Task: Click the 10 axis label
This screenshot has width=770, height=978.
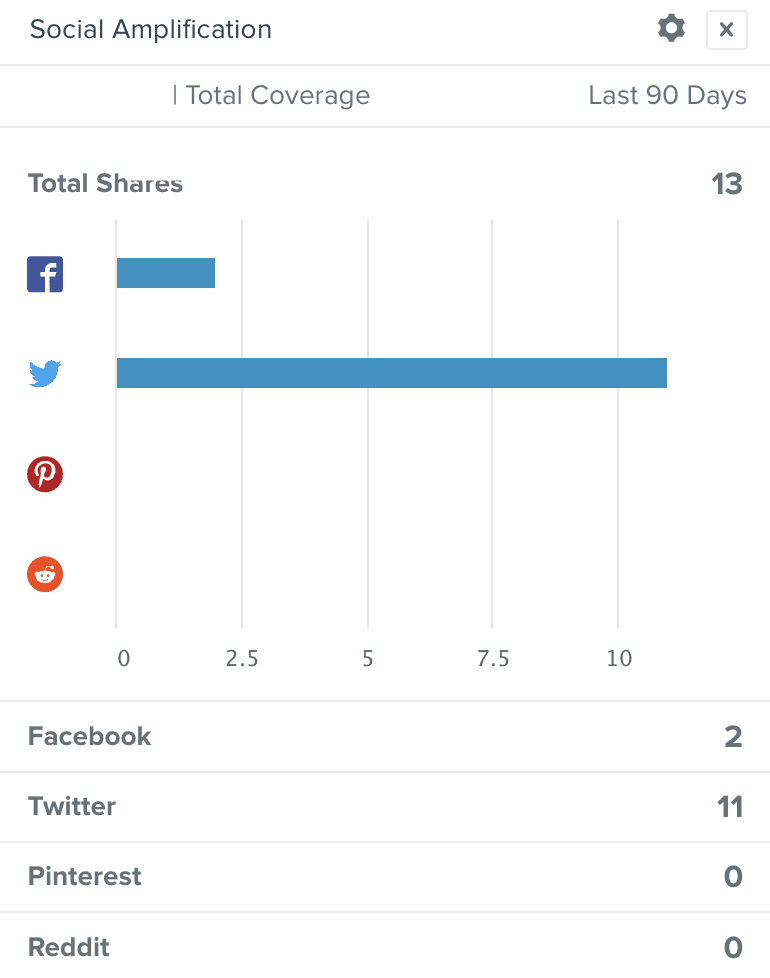Action: pos(619,659)
